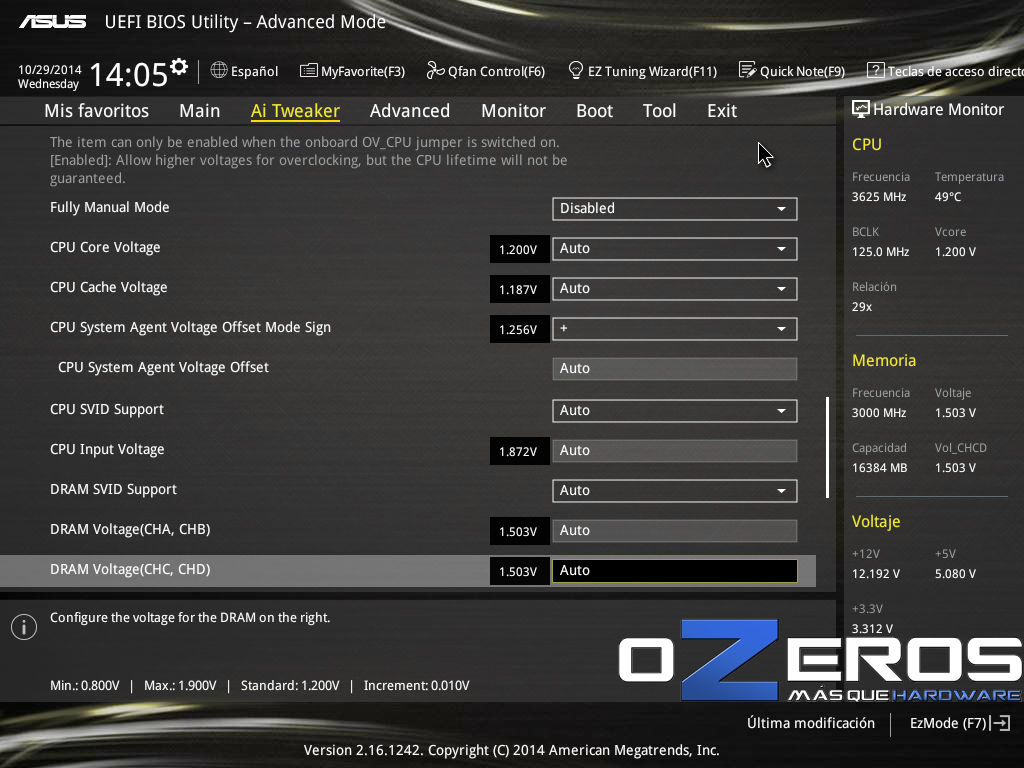Viewport: 1024px width, 768px height.
Task: Open the Fully Manual Mode dropdown
Action: [675, 209]
